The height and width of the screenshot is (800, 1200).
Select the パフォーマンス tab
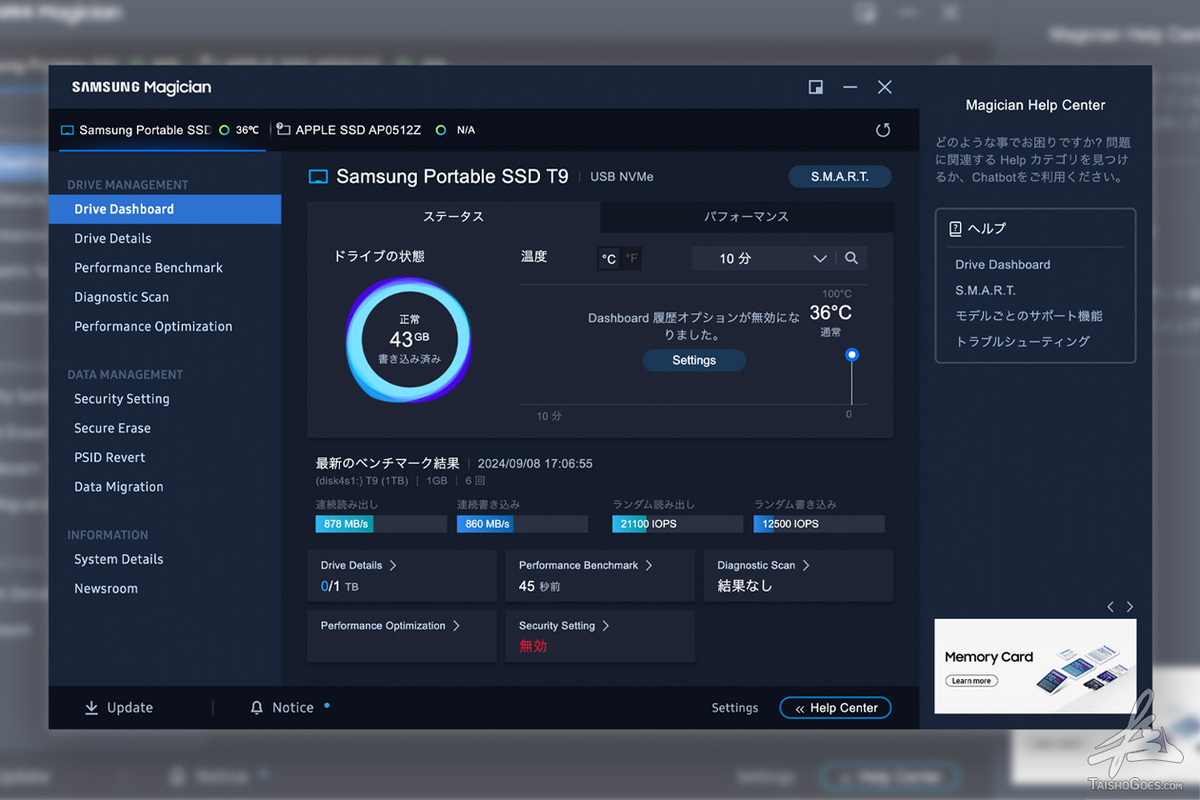pos(746,217)
